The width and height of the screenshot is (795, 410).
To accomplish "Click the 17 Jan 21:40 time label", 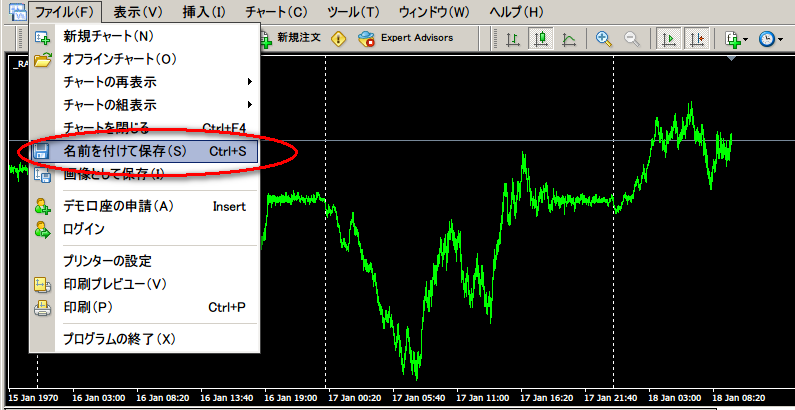I will click(611, 397).
